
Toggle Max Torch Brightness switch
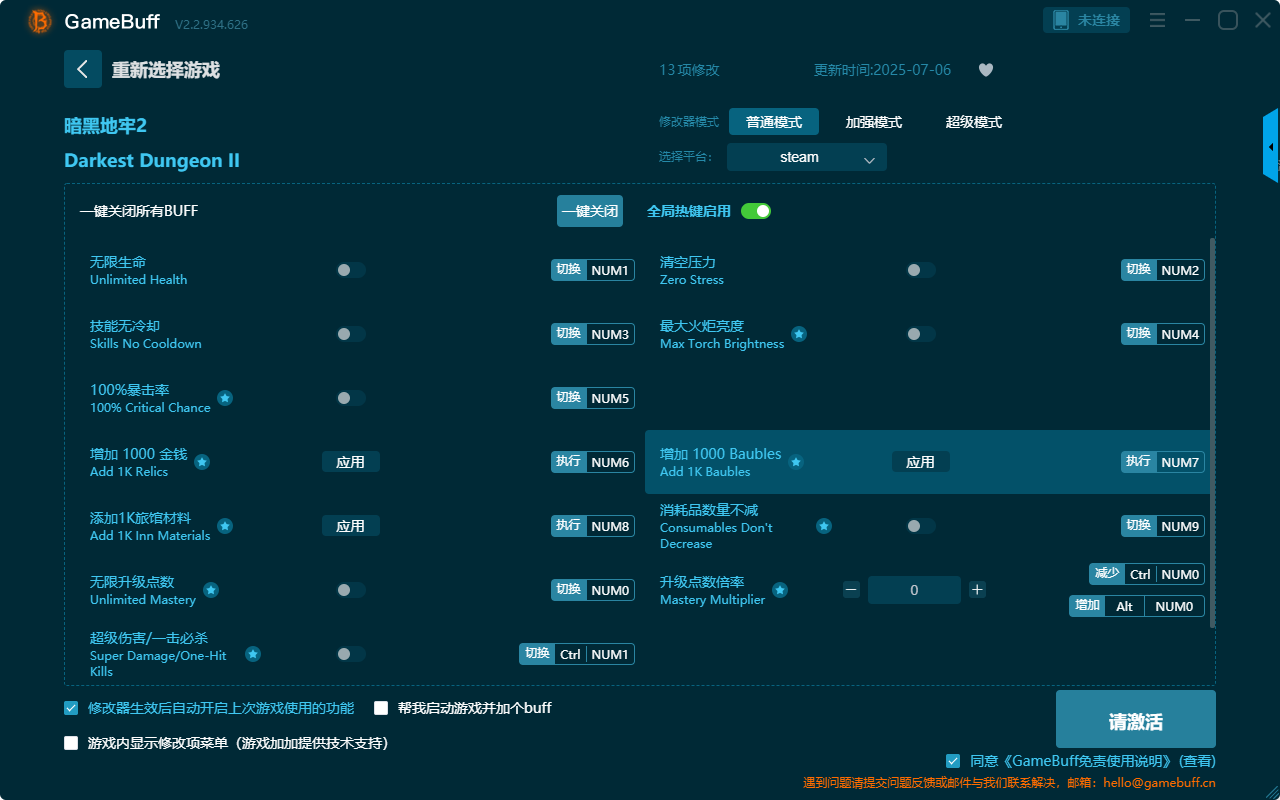pos(921,334)
